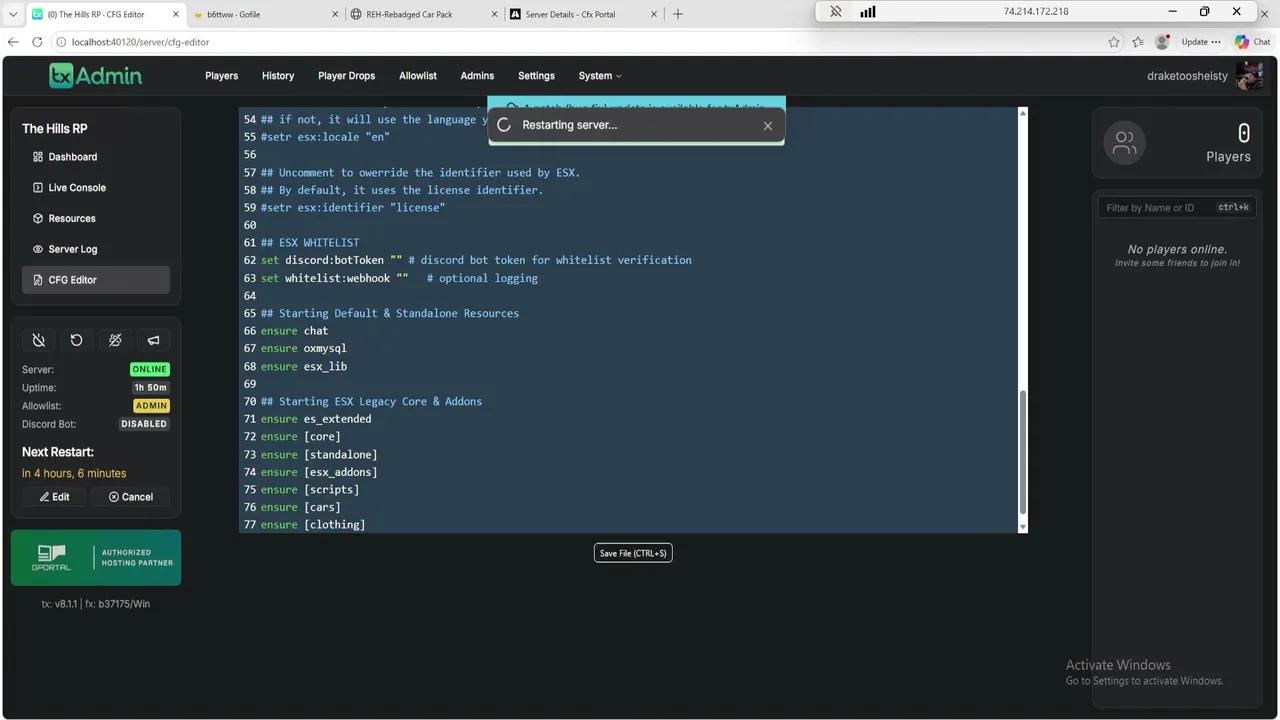Reload the browser page
This screenshot has width=1280, height=720.
coord(38,42)
